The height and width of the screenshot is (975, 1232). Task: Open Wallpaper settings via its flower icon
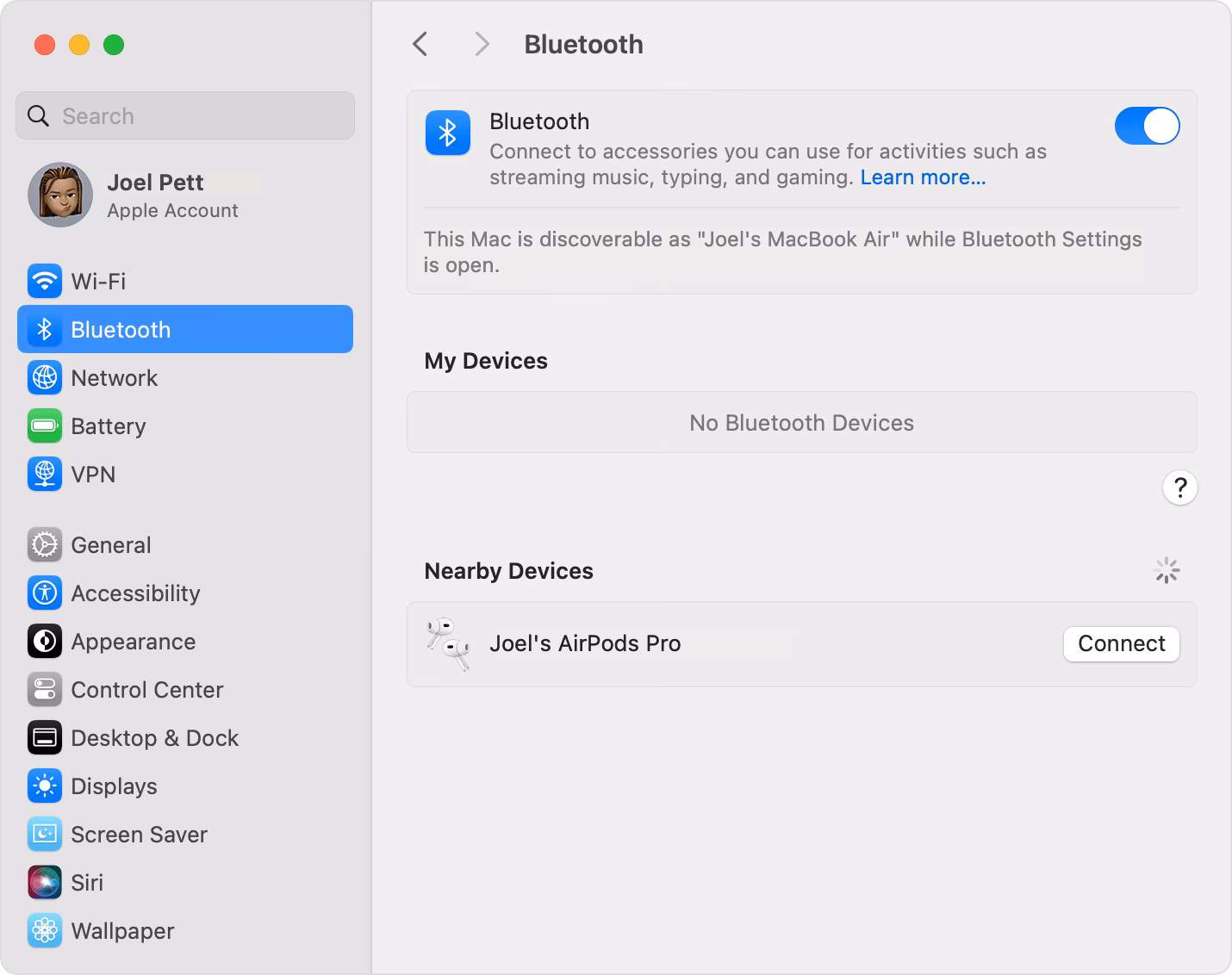[44, 930]
